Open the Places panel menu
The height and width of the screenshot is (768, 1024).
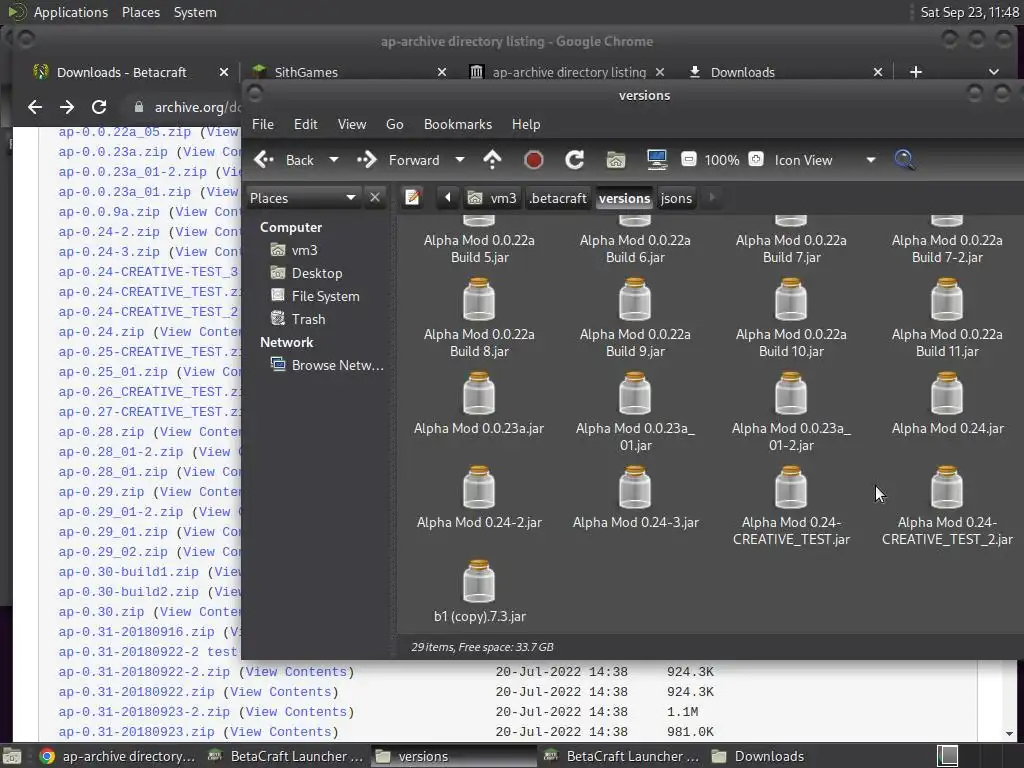tap(140, 12)
